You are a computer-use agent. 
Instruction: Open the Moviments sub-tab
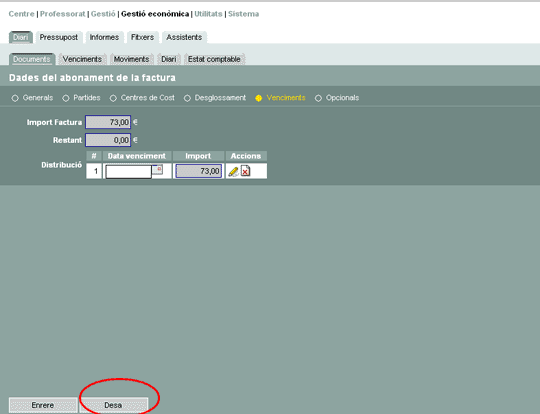tap(132, 59)
